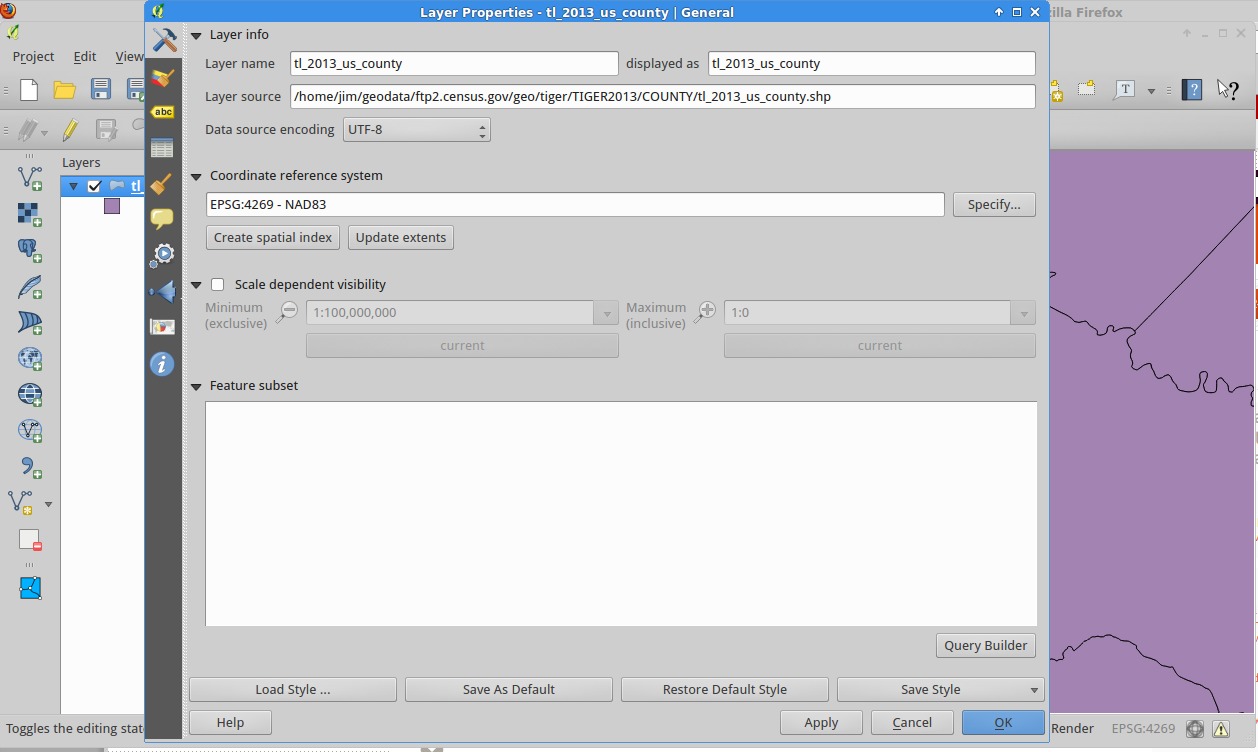Click the Add PostGIS Layer elephant icon
Screen dimensions: 1258x752
(30, 250)
